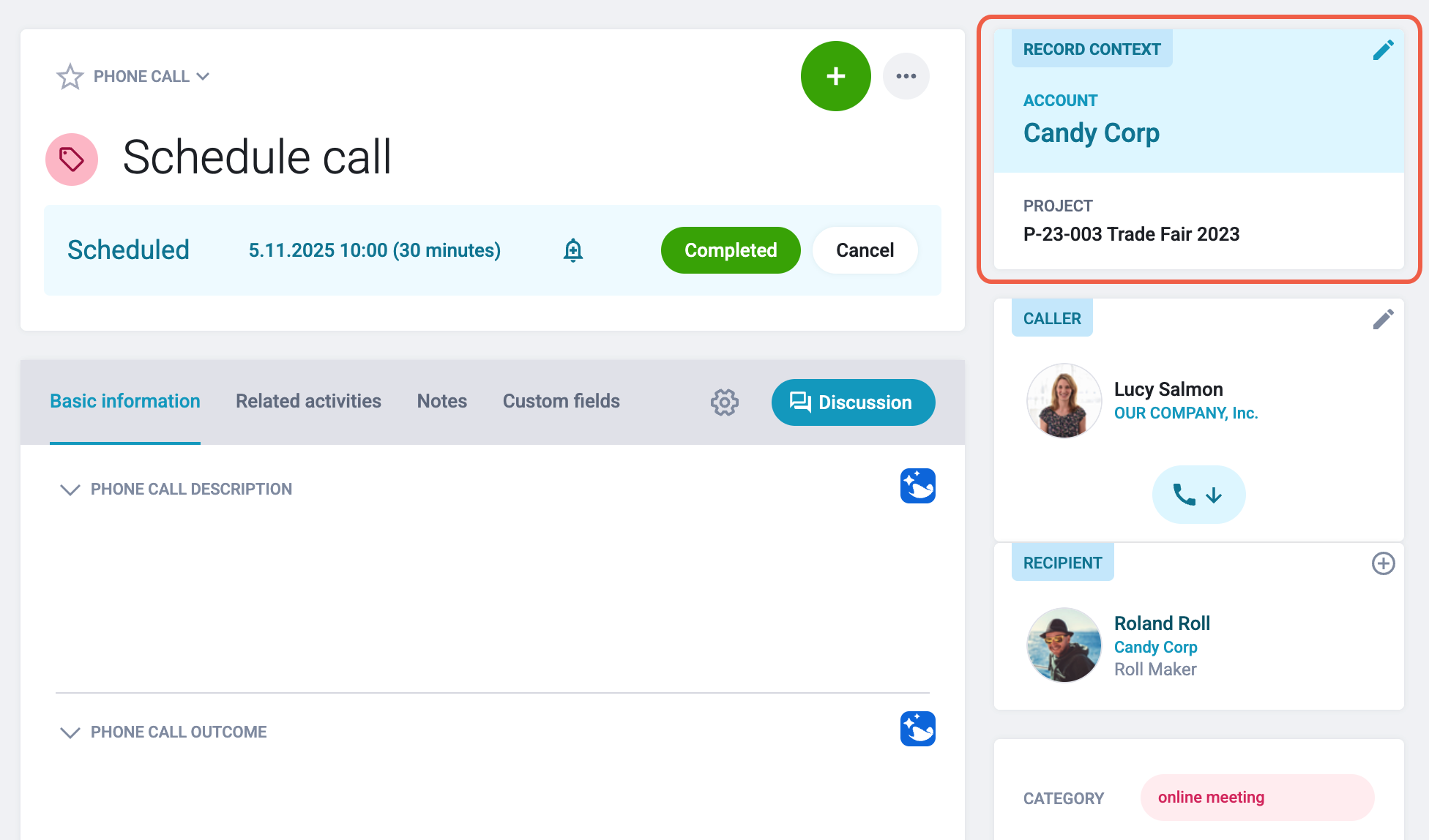The width and height of the screenshot is (1429, 840).
Task: Click the CATEGORY label
Action: click(1063, 798)
